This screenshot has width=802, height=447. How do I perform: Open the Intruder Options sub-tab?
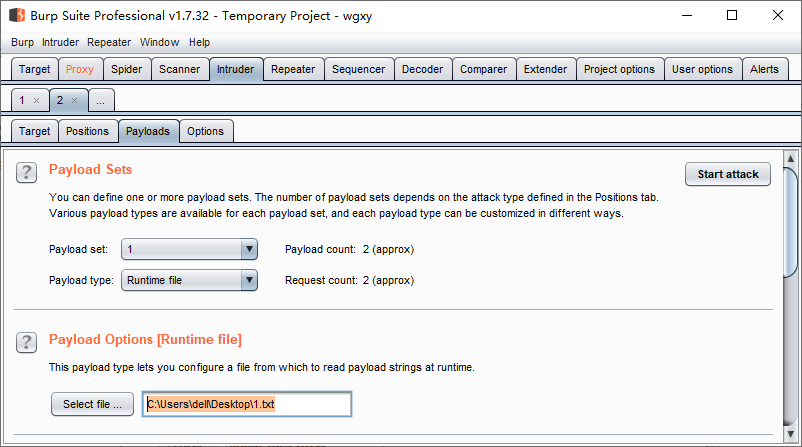click(205, 131)
